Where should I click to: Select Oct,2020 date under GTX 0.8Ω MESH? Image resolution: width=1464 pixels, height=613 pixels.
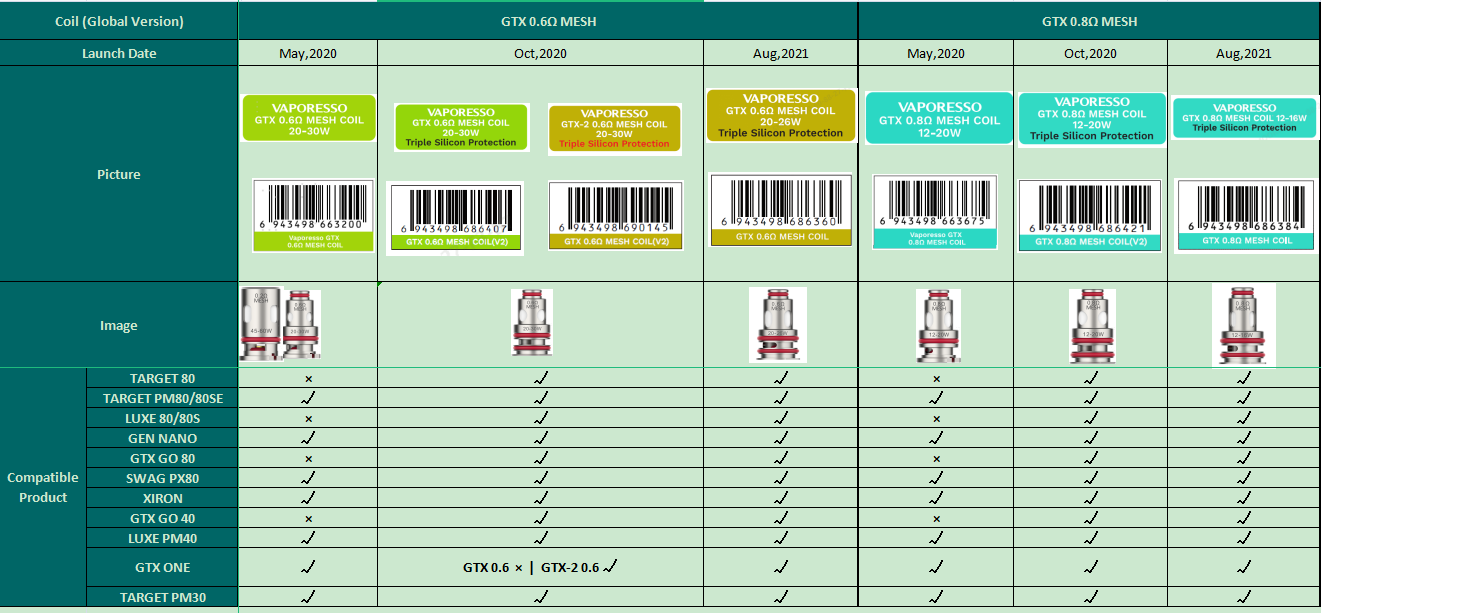1090,53
